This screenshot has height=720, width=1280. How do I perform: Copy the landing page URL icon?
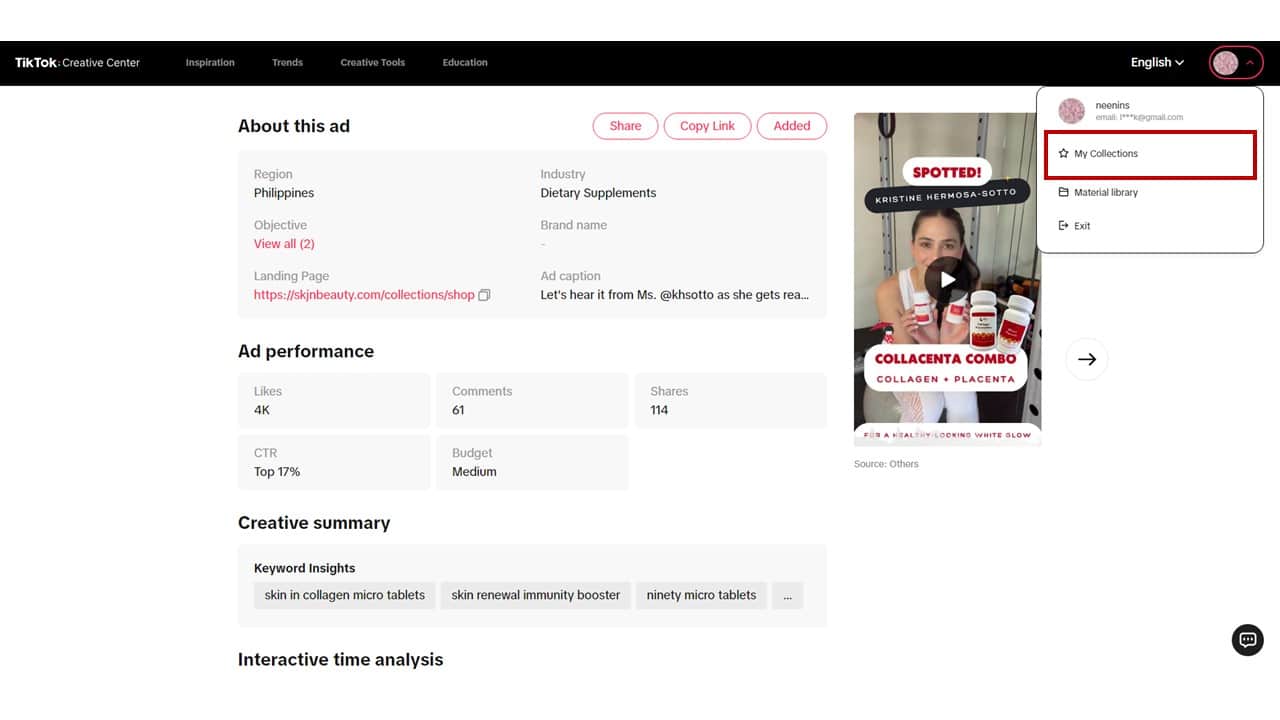pos(484,295)
